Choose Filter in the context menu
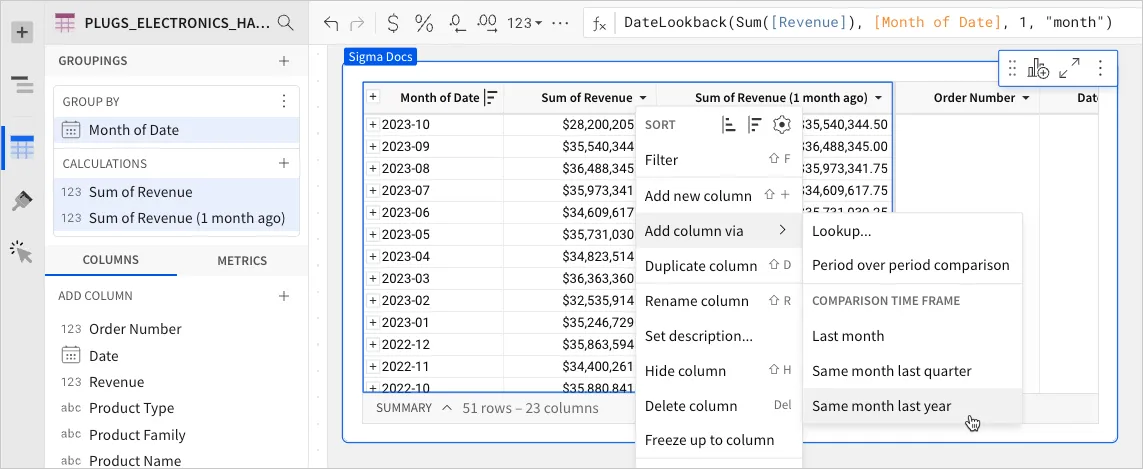The image size is (1143, 469). coord(719,160)
